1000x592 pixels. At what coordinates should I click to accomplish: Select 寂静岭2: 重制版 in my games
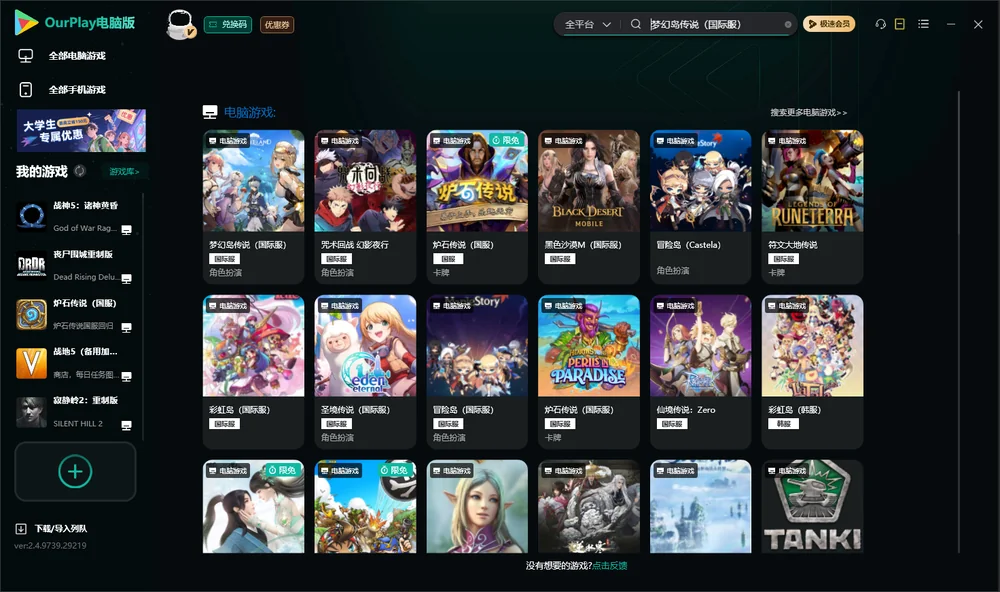point(74,412)
